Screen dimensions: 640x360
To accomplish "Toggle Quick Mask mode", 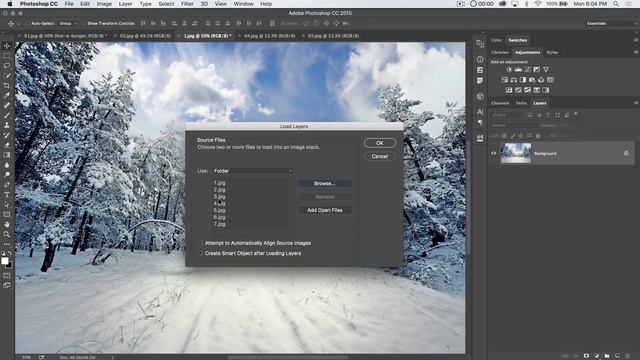I will coord(7,276).
